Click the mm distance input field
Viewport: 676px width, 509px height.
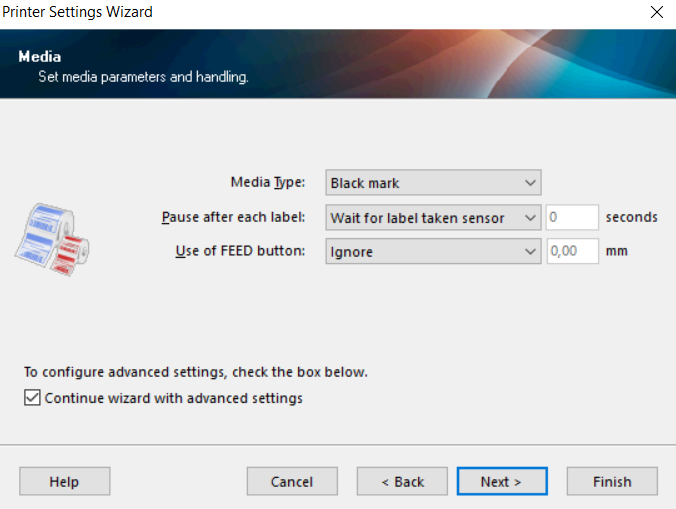click(x=572, y=252)
